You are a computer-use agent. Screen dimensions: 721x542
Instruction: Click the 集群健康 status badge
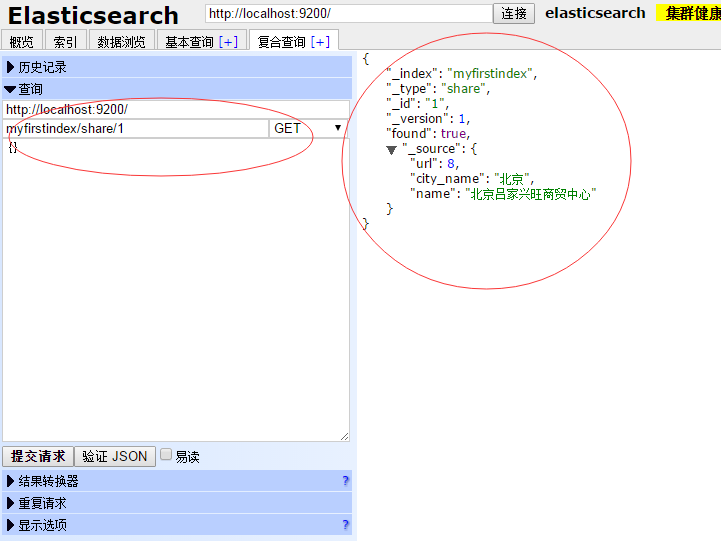coord(689,13)
